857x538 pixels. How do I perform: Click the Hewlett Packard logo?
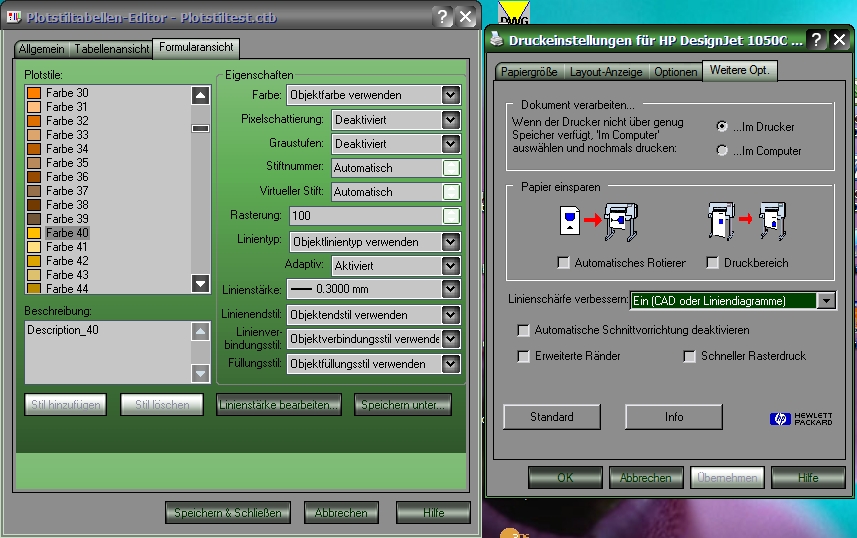pos(801,419)
